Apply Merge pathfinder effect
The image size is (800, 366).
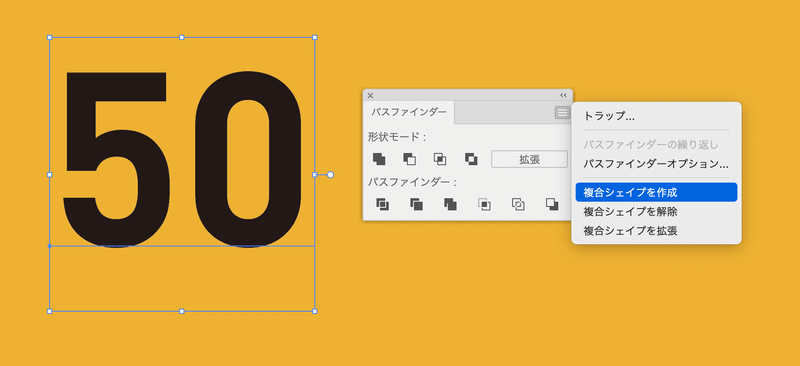pyautogui.click(x=450, y=204)
